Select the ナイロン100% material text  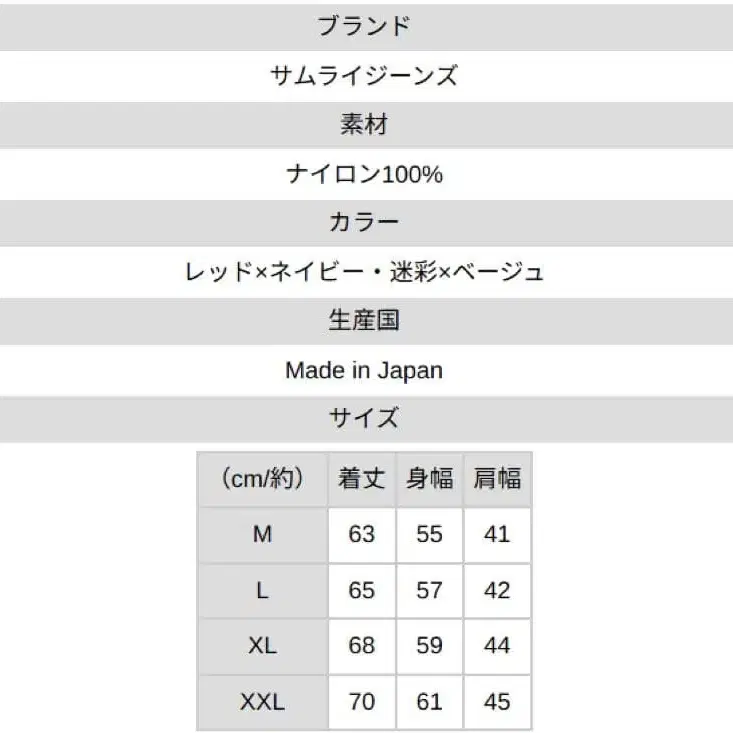[364, 174]
